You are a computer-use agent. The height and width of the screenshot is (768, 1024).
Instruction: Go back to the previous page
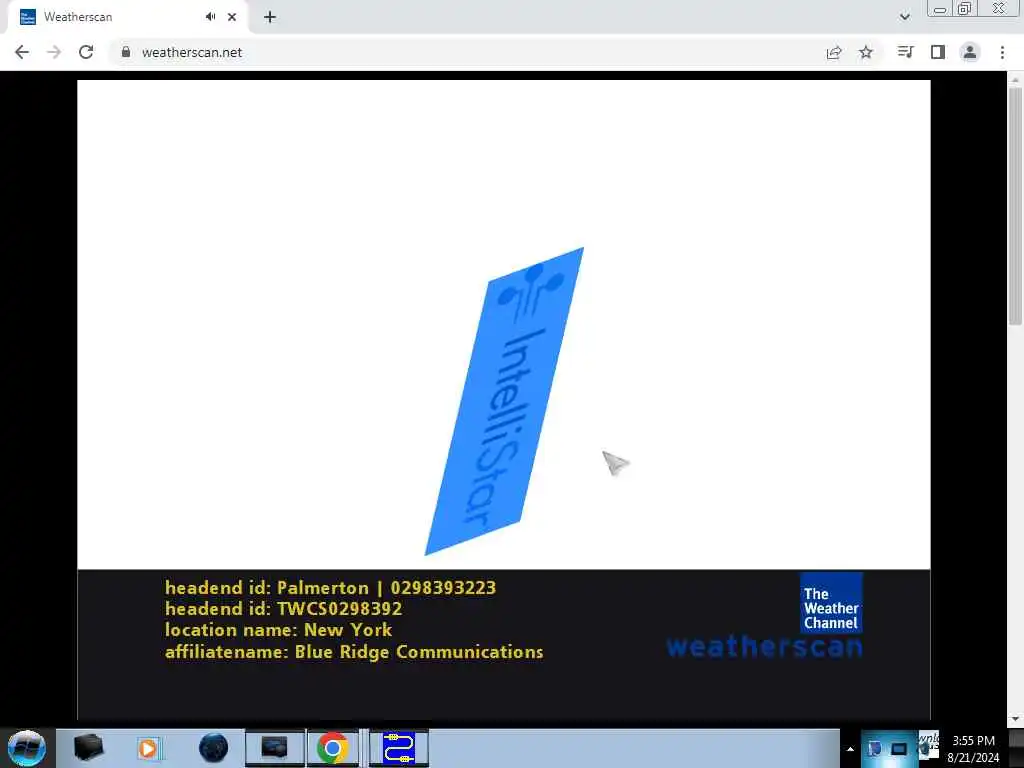(x=22, y=52)
